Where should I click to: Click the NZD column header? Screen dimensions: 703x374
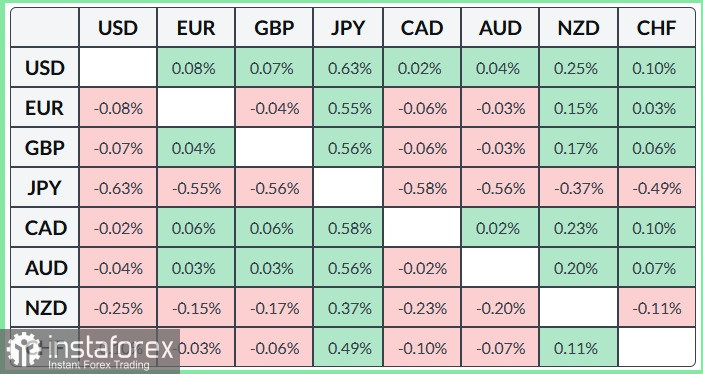pos(578,28)
